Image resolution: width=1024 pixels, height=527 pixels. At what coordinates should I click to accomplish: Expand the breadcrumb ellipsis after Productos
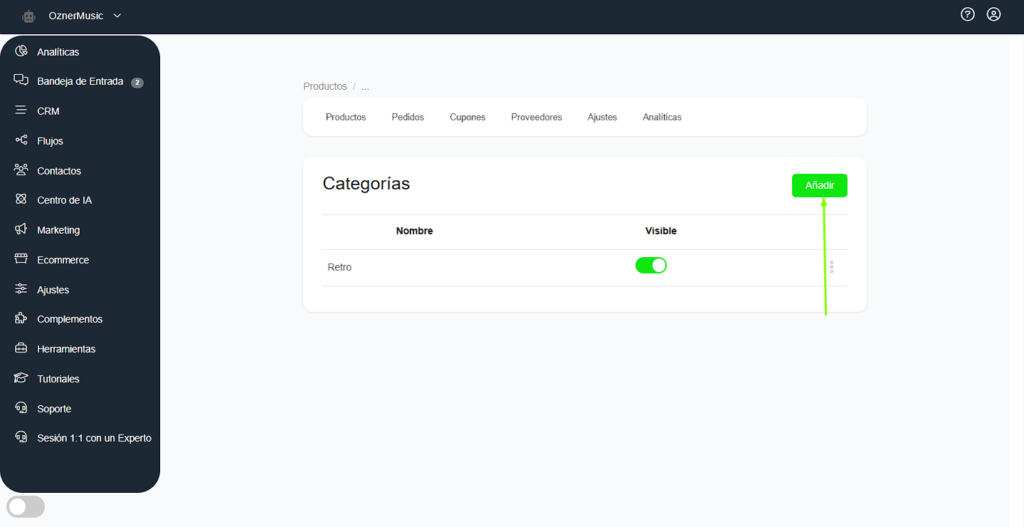[365, 87]
